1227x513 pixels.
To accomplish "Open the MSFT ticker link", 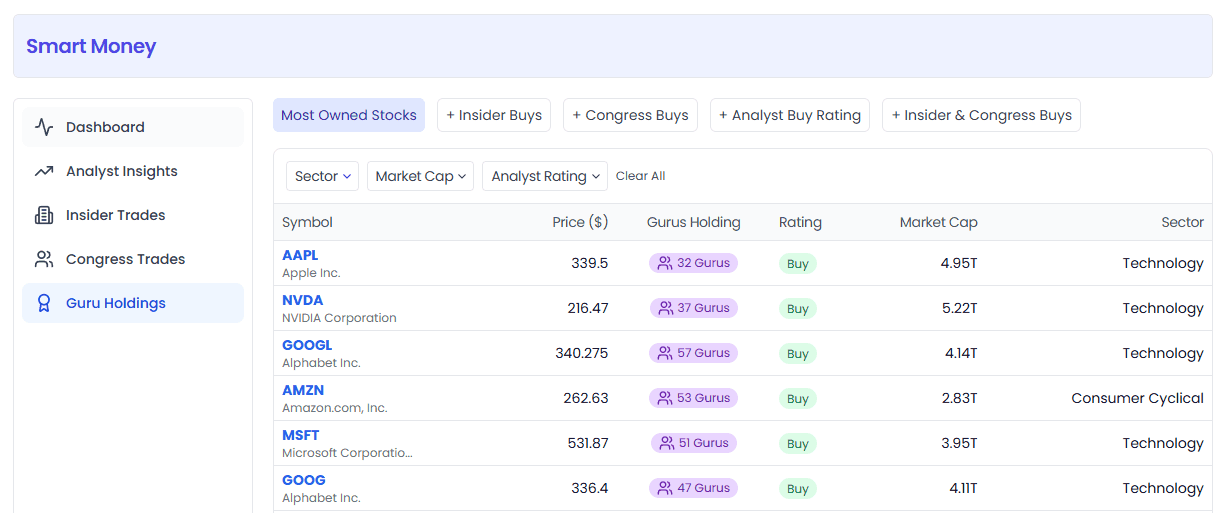I will (301, 435).
